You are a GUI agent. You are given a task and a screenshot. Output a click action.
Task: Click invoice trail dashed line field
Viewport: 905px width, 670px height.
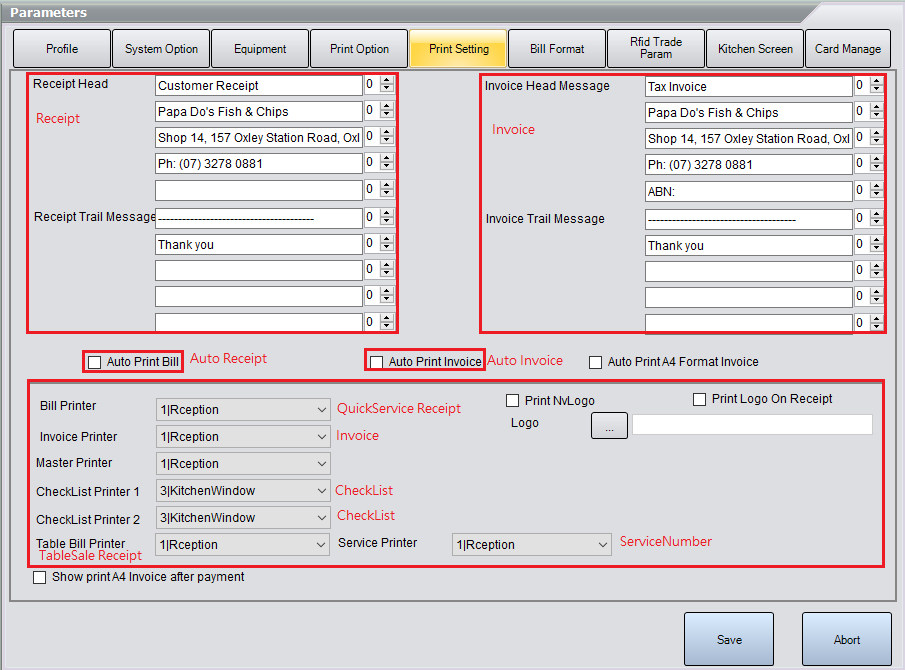coord(749,219)
